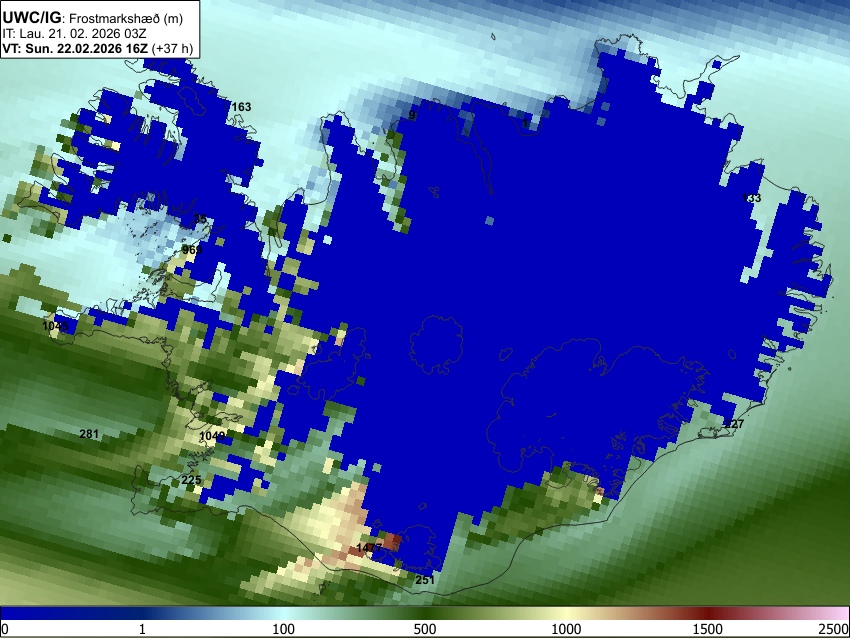Click the map value 225 in the southwest
Screen dimensions: 850x638
191,480
